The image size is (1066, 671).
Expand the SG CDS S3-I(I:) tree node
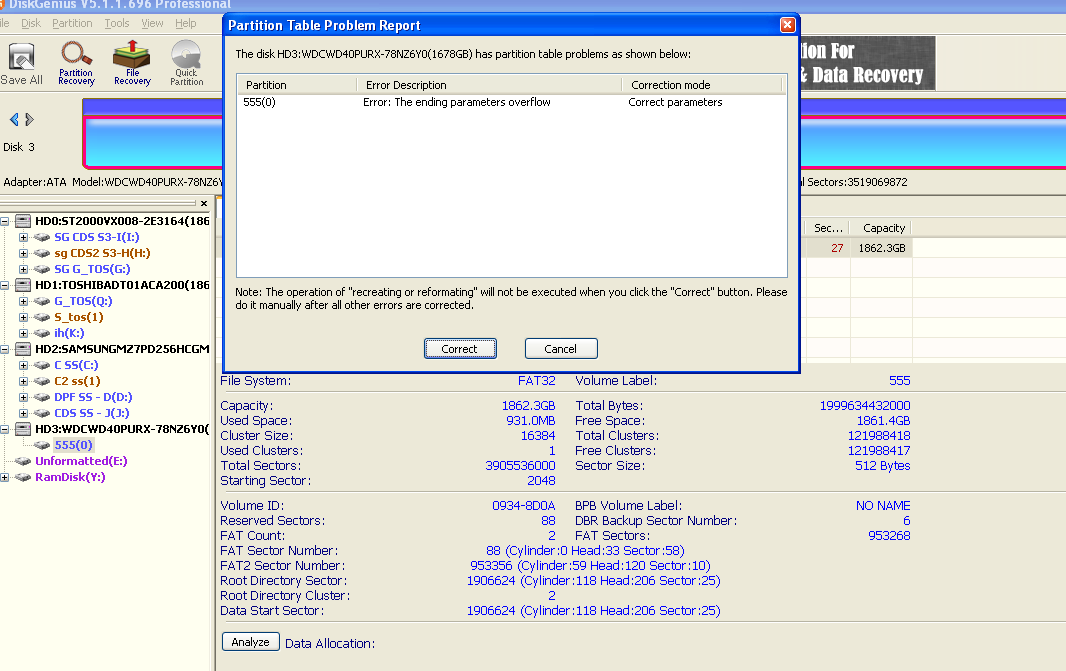(22, 237)
